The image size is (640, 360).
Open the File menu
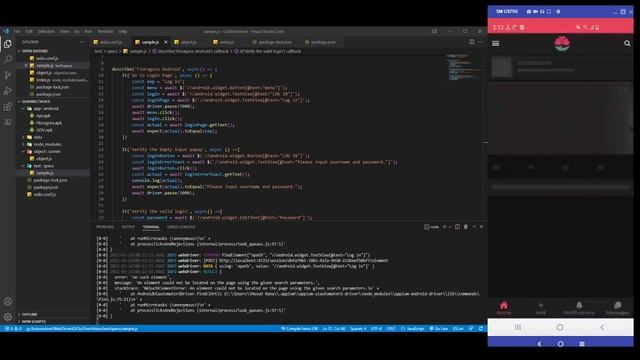[17, 31]
